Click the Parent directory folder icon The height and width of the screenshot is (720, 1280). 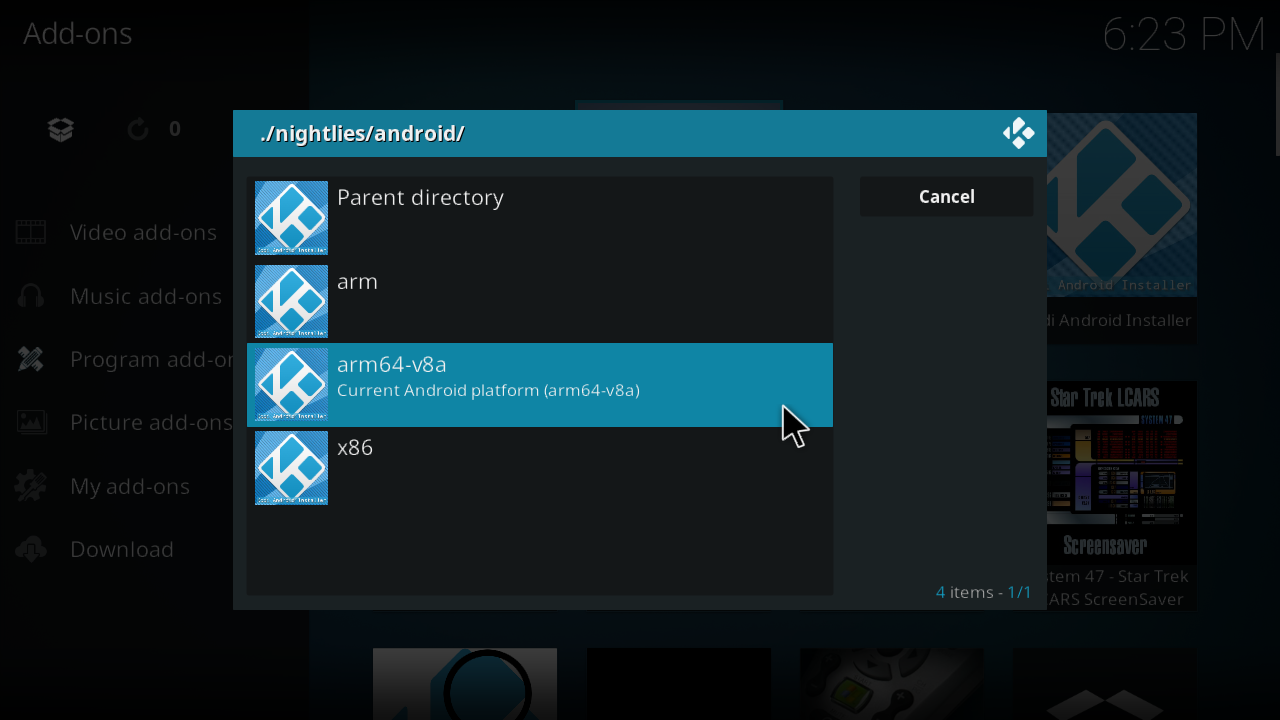tap(291, 218)
